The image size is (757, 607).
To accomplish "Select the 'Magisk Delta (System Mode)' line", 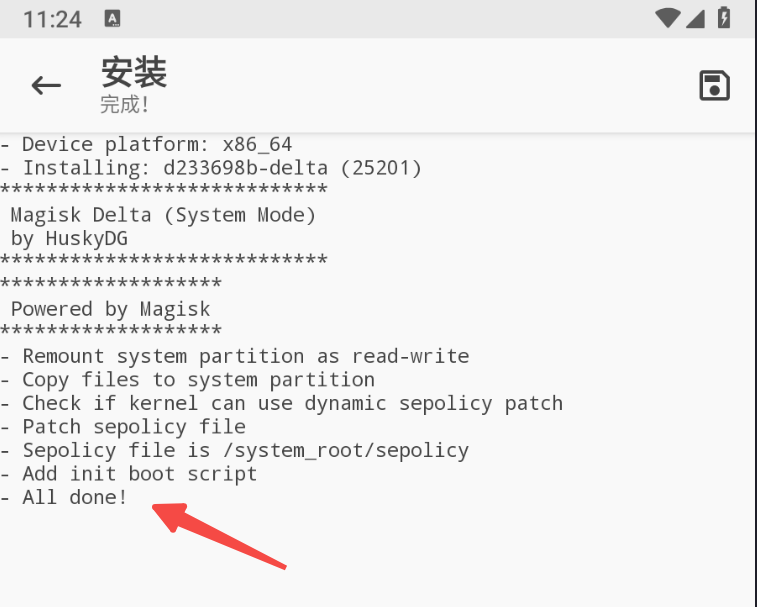I will [x=163, y=215].
